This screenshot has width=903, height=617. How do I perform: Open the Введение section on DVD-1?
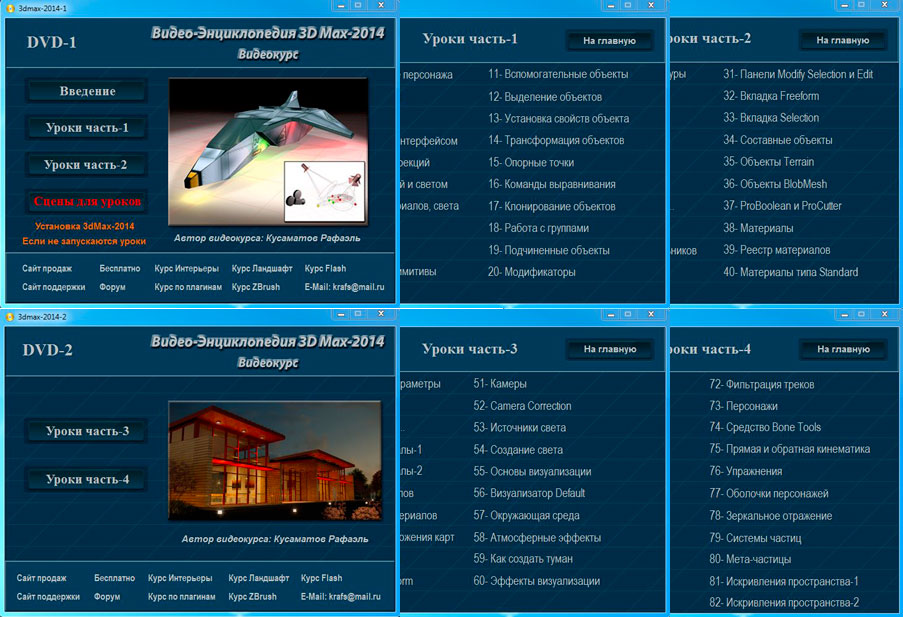(87, 91)
